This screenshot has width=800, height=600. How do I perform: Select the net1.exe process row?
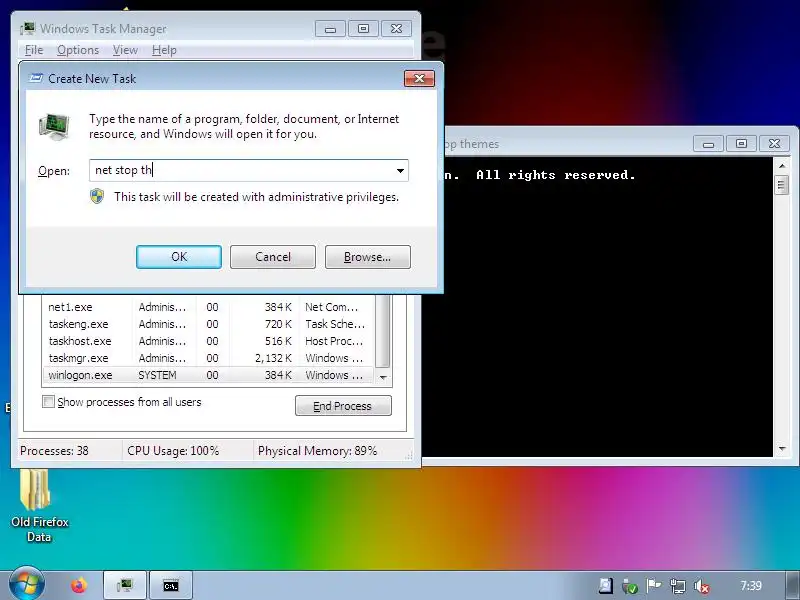(209, 307)
